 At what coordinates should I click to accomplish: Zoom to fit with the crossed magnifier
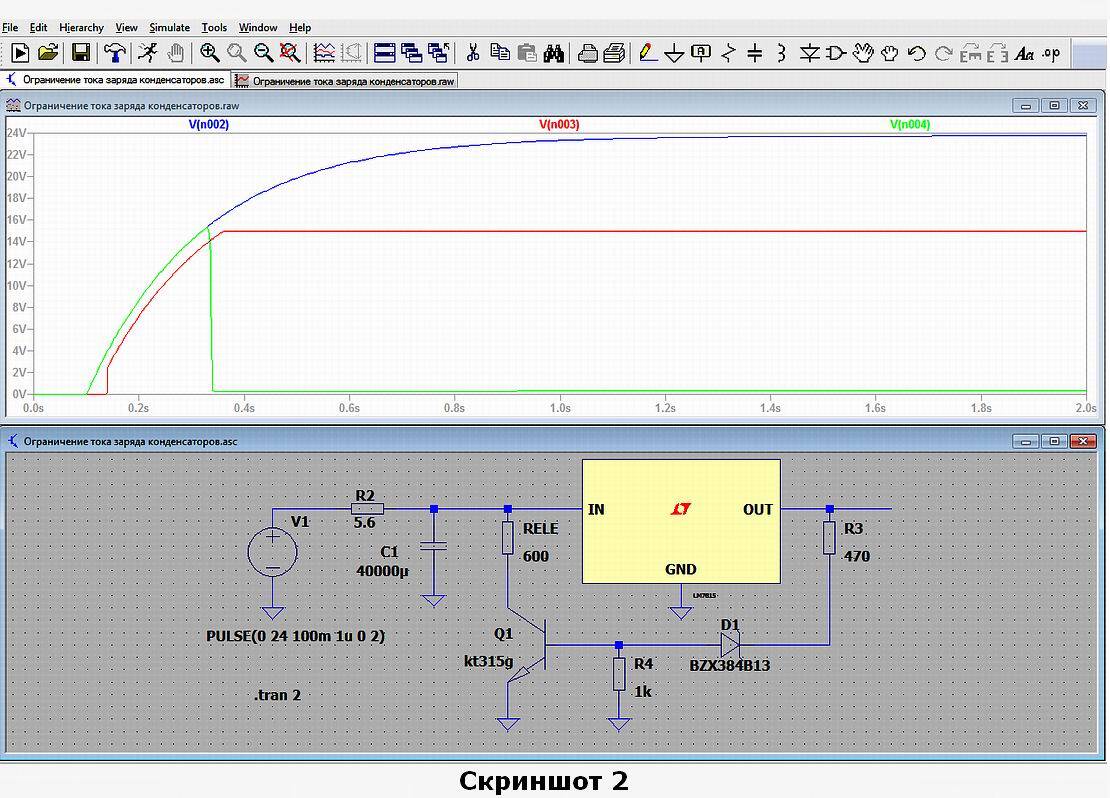289,53
